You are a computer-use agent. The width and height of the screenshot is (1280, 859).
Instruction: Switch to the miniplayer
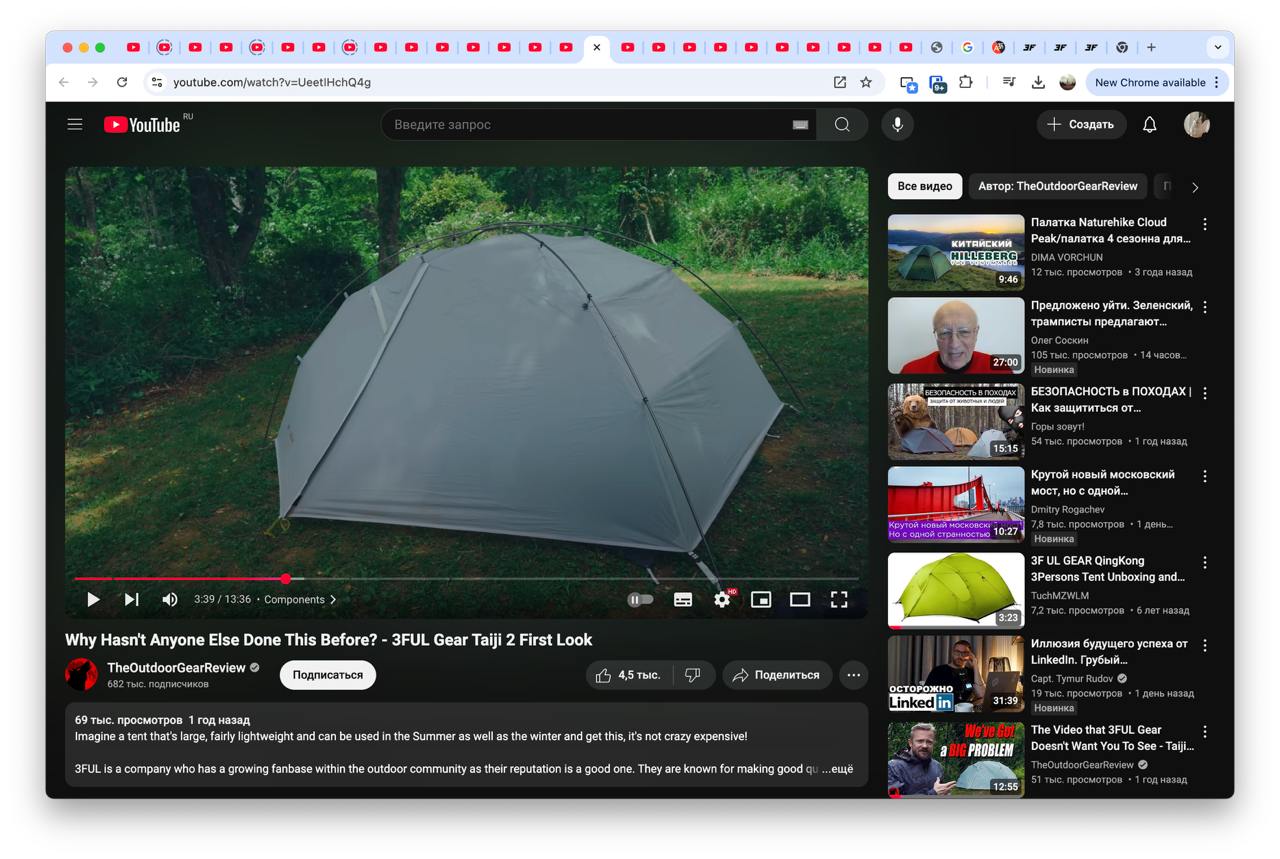click(761, 600)
